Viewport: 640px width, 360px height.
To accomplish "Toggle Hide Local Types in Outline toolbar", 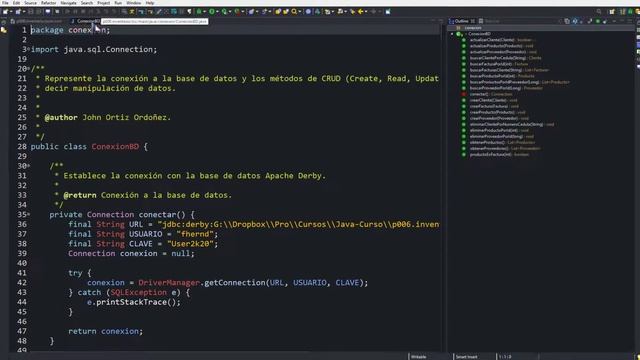I will click(604, 21).
